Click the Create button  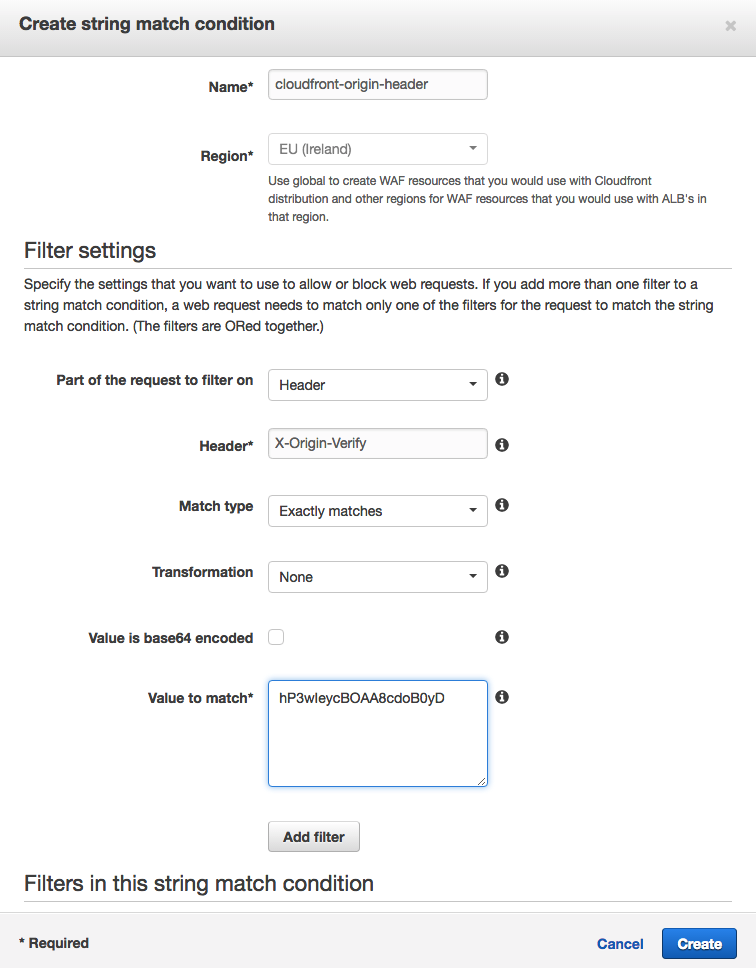[x=699, y=943]
